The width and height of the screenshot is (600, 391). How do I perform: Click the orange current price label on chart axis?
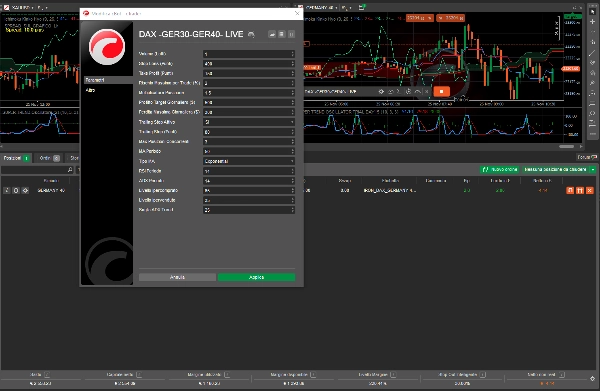[x=571, y=69]
